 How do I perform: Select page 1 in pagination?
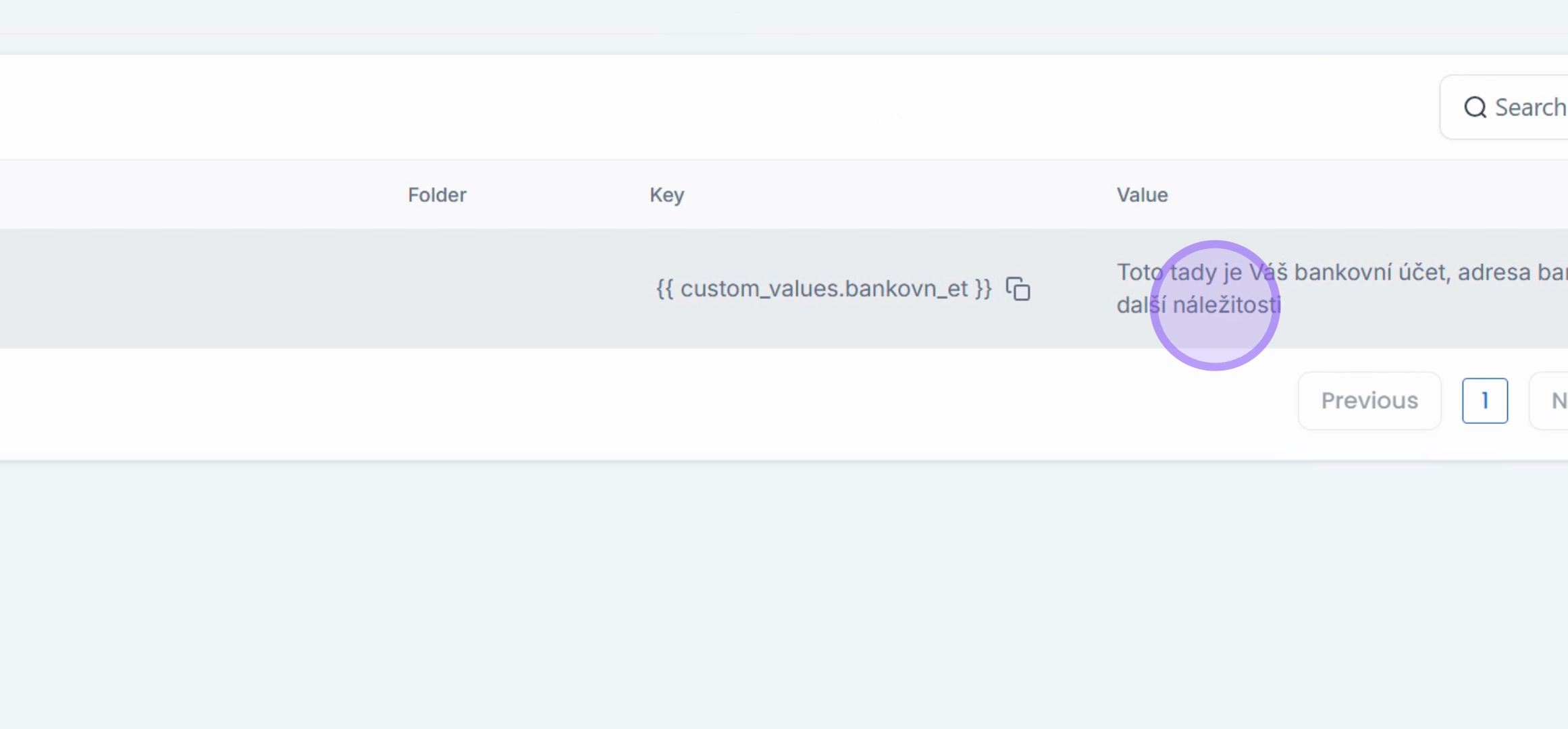(x=1485, y=400)
